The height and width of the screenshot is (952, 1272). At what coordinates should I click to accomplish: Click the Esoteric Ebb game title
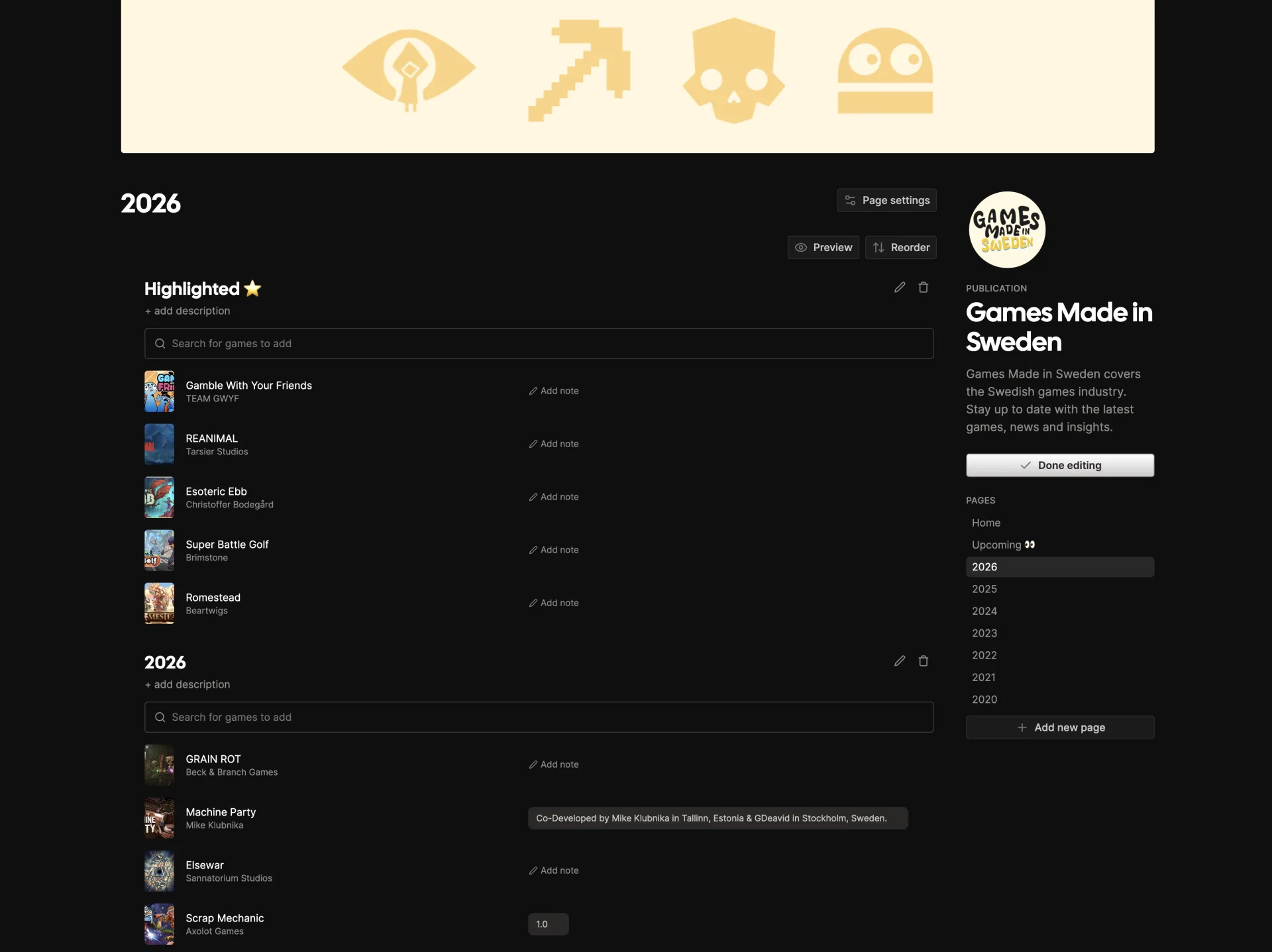tap(216, 491)
